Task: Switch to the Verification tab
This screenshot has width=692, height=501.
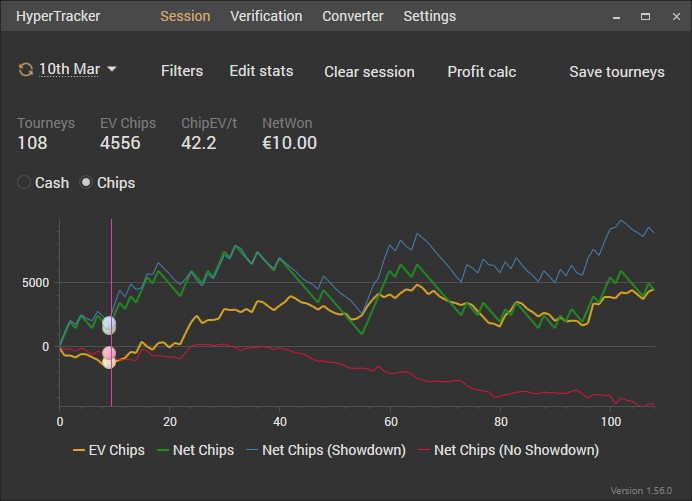Action: [x=266, y=16]
